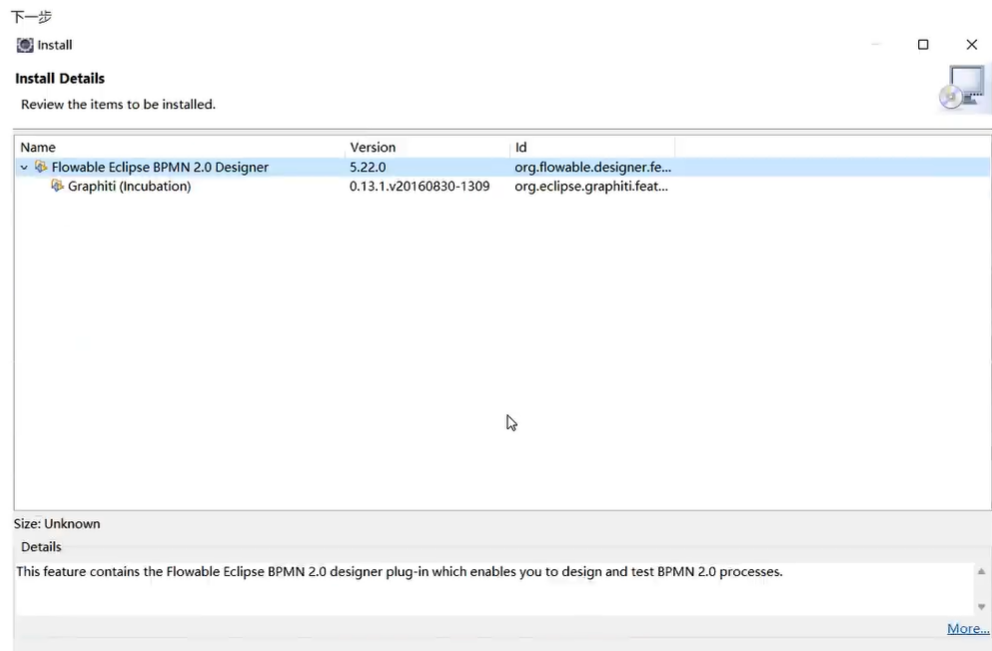Screen dimensions: 992x651
Task: Click the Graphiti (Incubation) feature icon
Action: coord(58,186)
